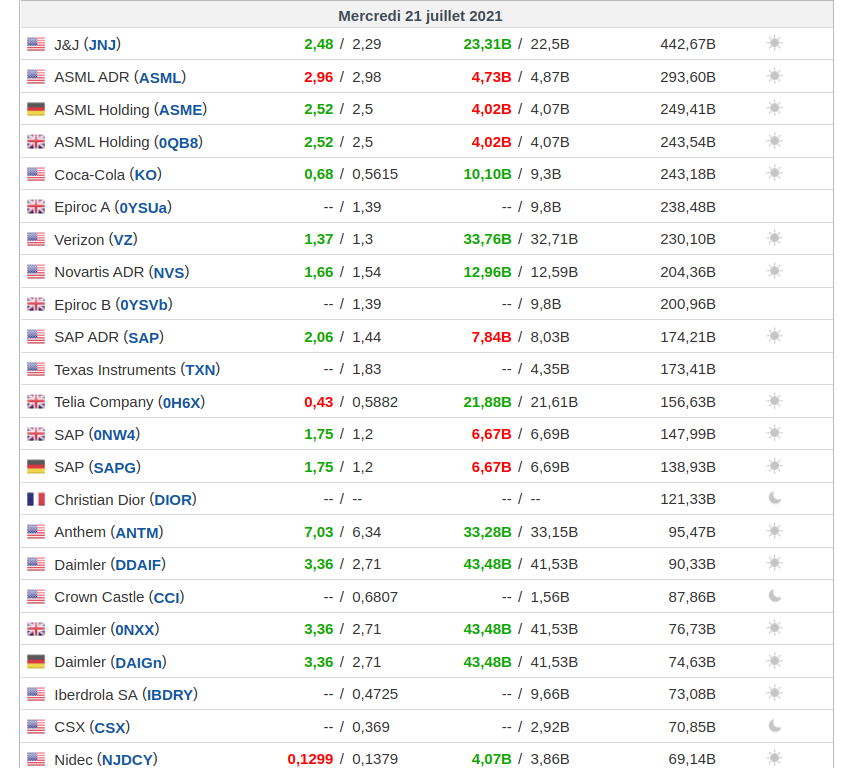The height and width of the screenshot is (768, 854).
Task: Click the 7,84B revenue value for SAP ADR
Action: tap(491, 337)
